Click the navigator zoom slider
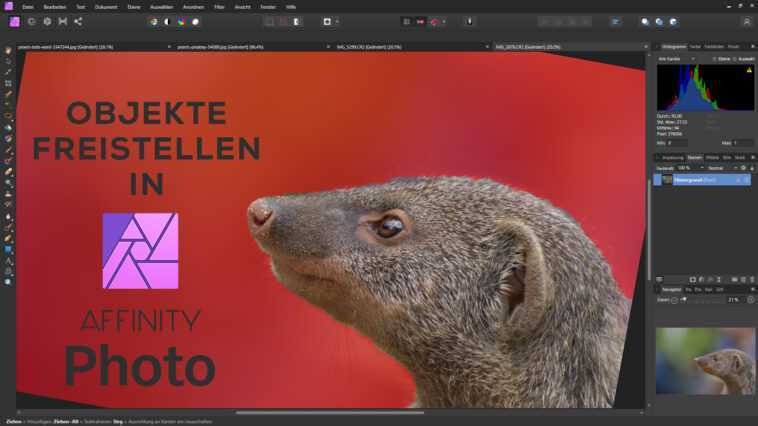 pyautogui.click(x=703, y=300)
